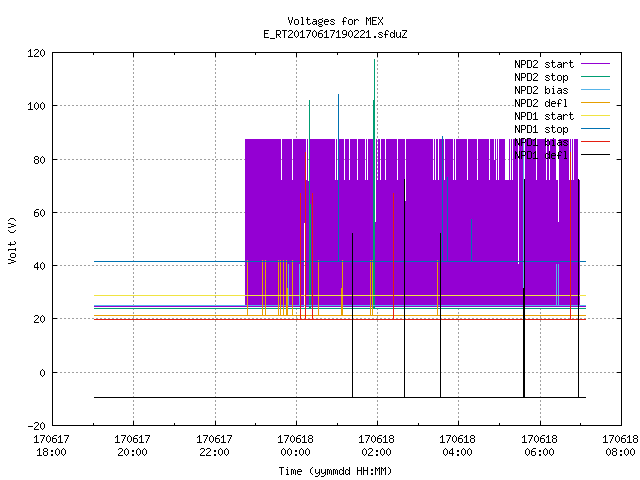Click the 'Volt (V)' y-axis label

click(x=12, y=240)
